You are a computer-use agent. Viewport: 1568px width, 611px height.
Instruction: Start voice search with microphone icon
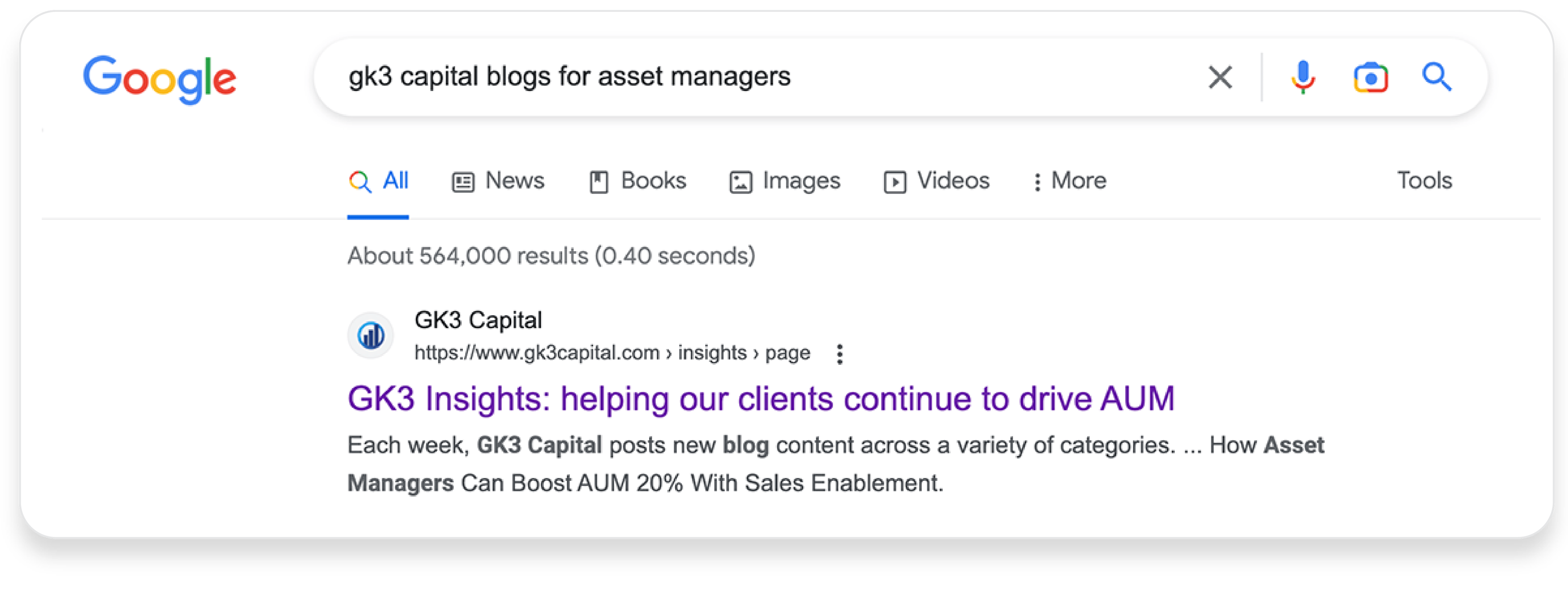[x=1303, y=77]
